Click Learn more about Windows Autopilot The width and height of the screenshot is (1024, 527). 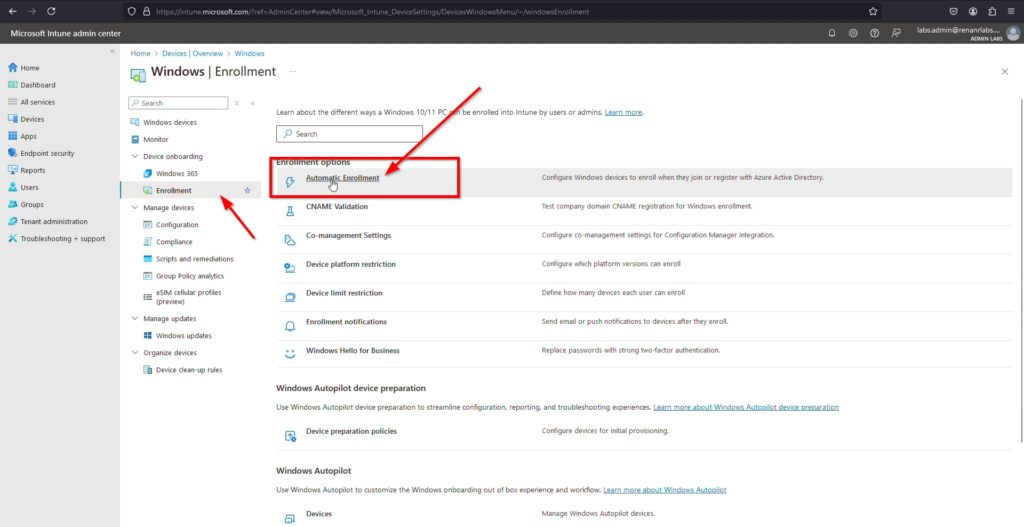[x=664, y=490]
